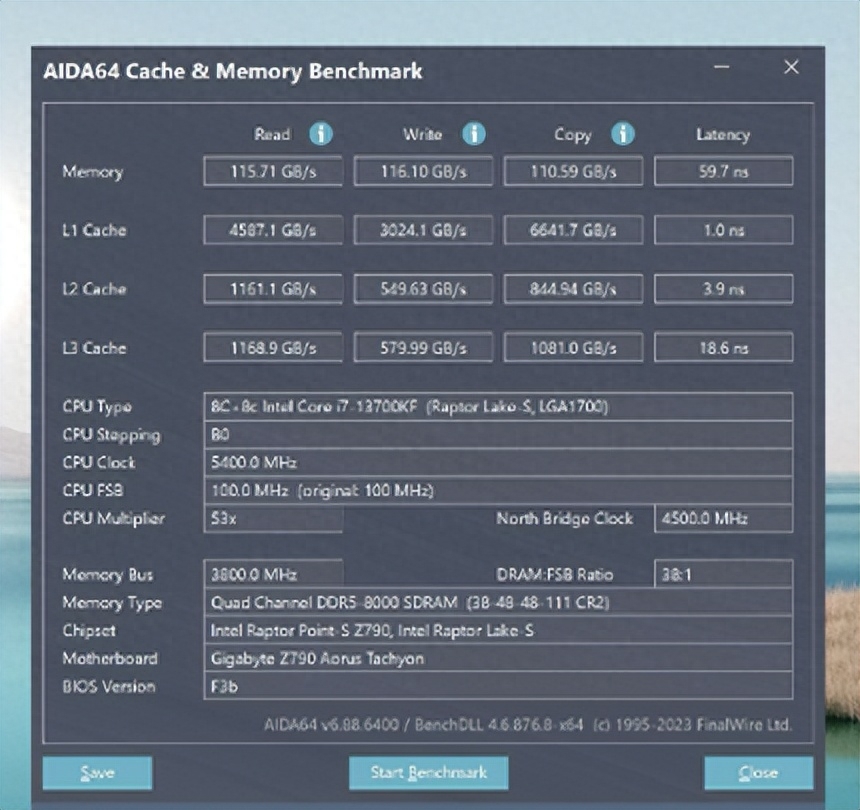Start the cache and memory benchmark
The width and height of the screenshot is (860, 810).
[x=428, y=773]
